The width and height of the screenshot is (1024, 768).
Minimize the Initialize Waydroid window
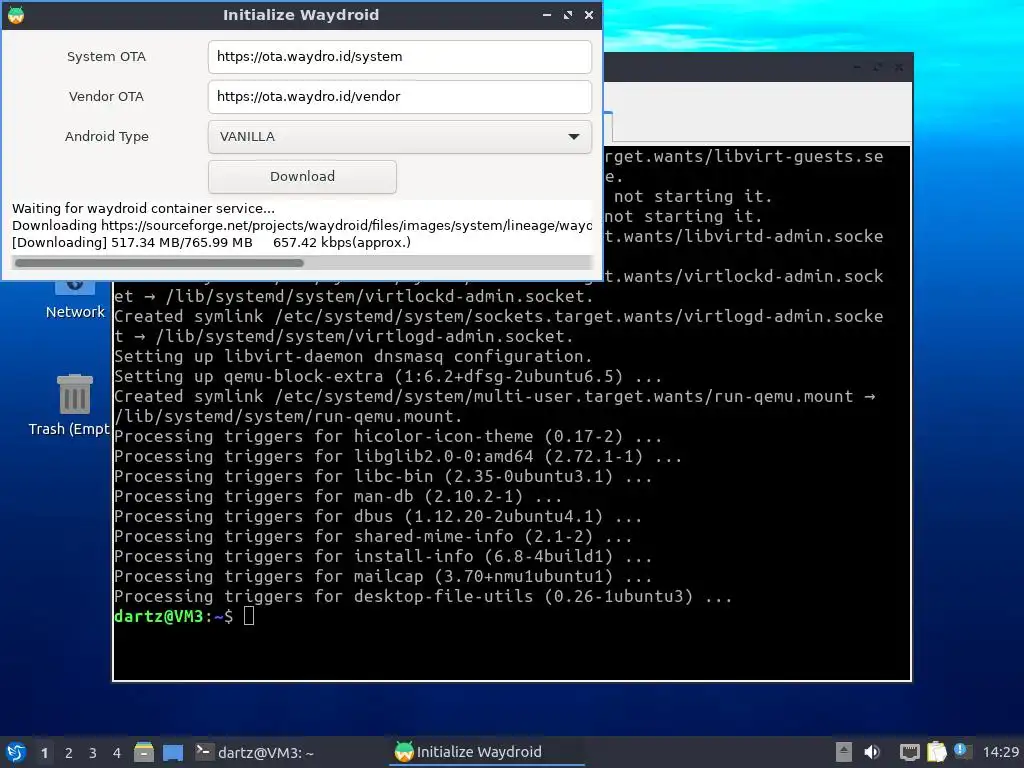(x=547, y=14)
